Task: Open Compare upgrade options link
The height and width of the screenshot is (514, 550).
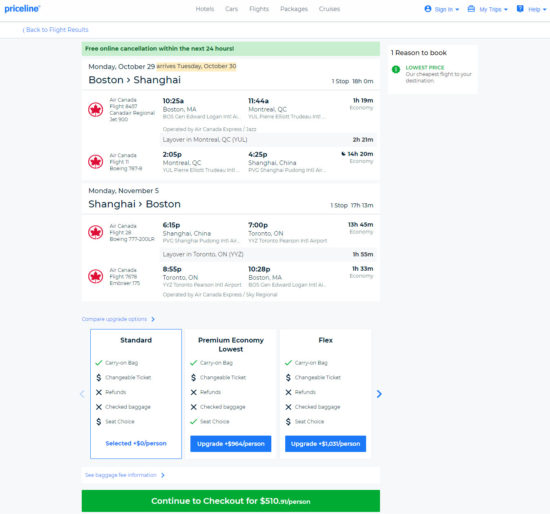Action: [x=114, y=319]
